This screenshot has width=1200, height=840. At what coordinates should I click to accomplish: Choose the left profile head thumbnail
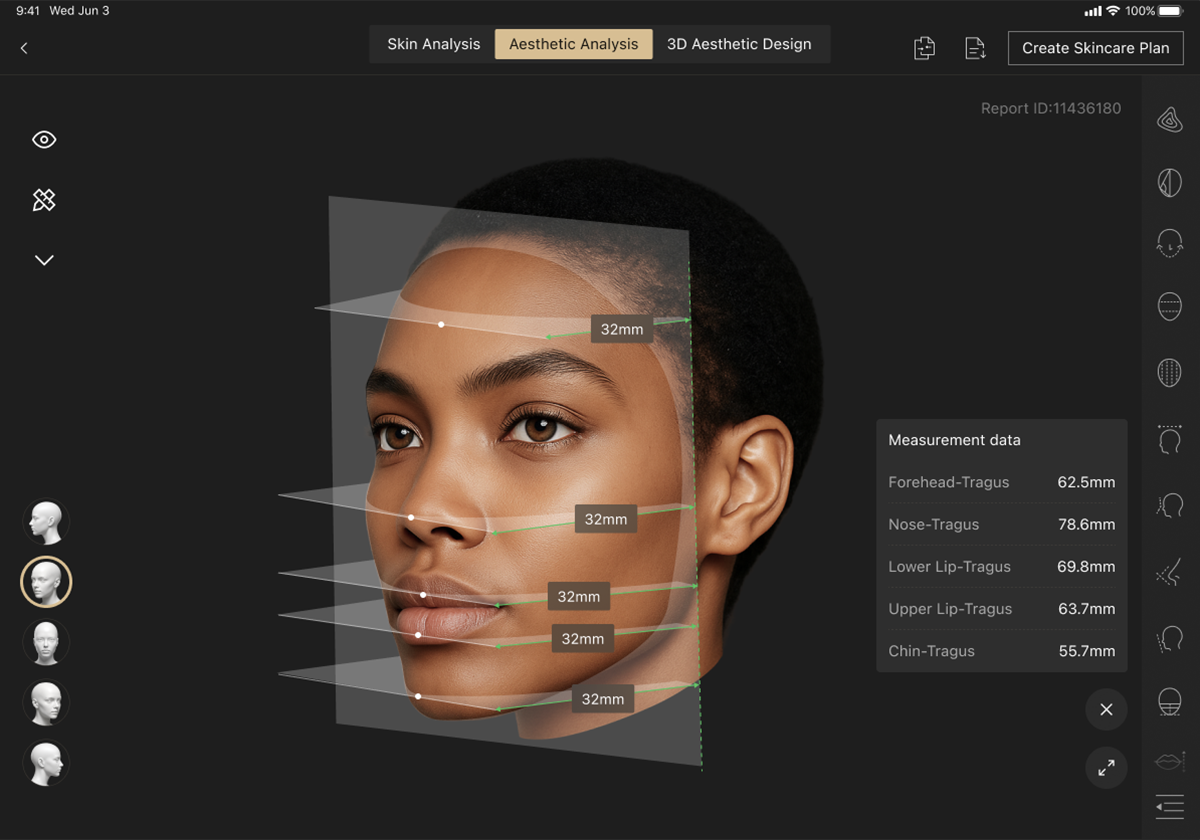46,523
